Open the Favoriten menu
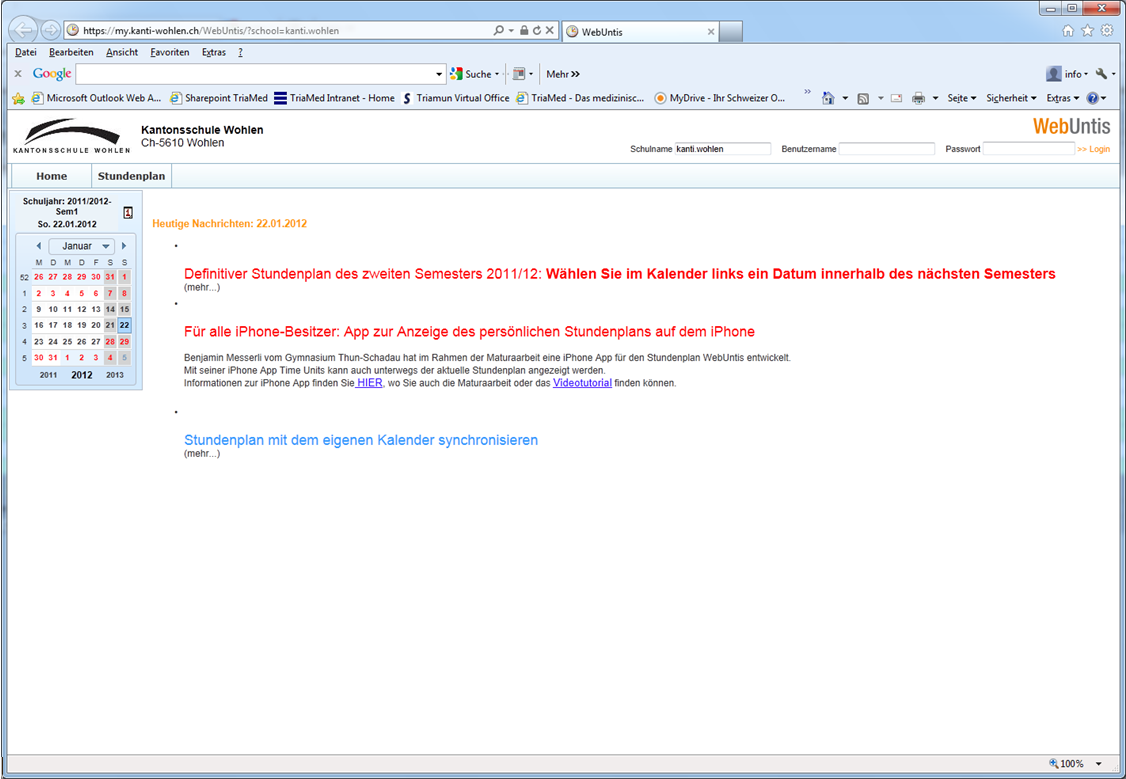This screenshot has width=1126, height=779. [x=169, y=52]
